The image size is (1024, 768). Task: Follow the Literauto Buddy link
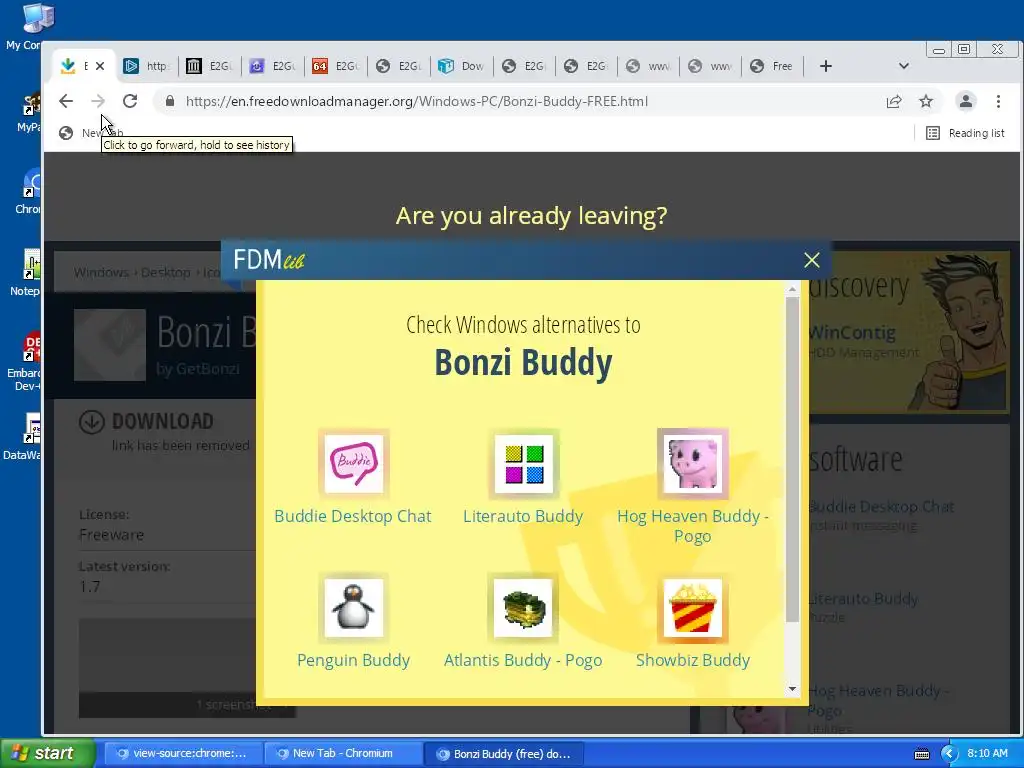coord(523,516)
